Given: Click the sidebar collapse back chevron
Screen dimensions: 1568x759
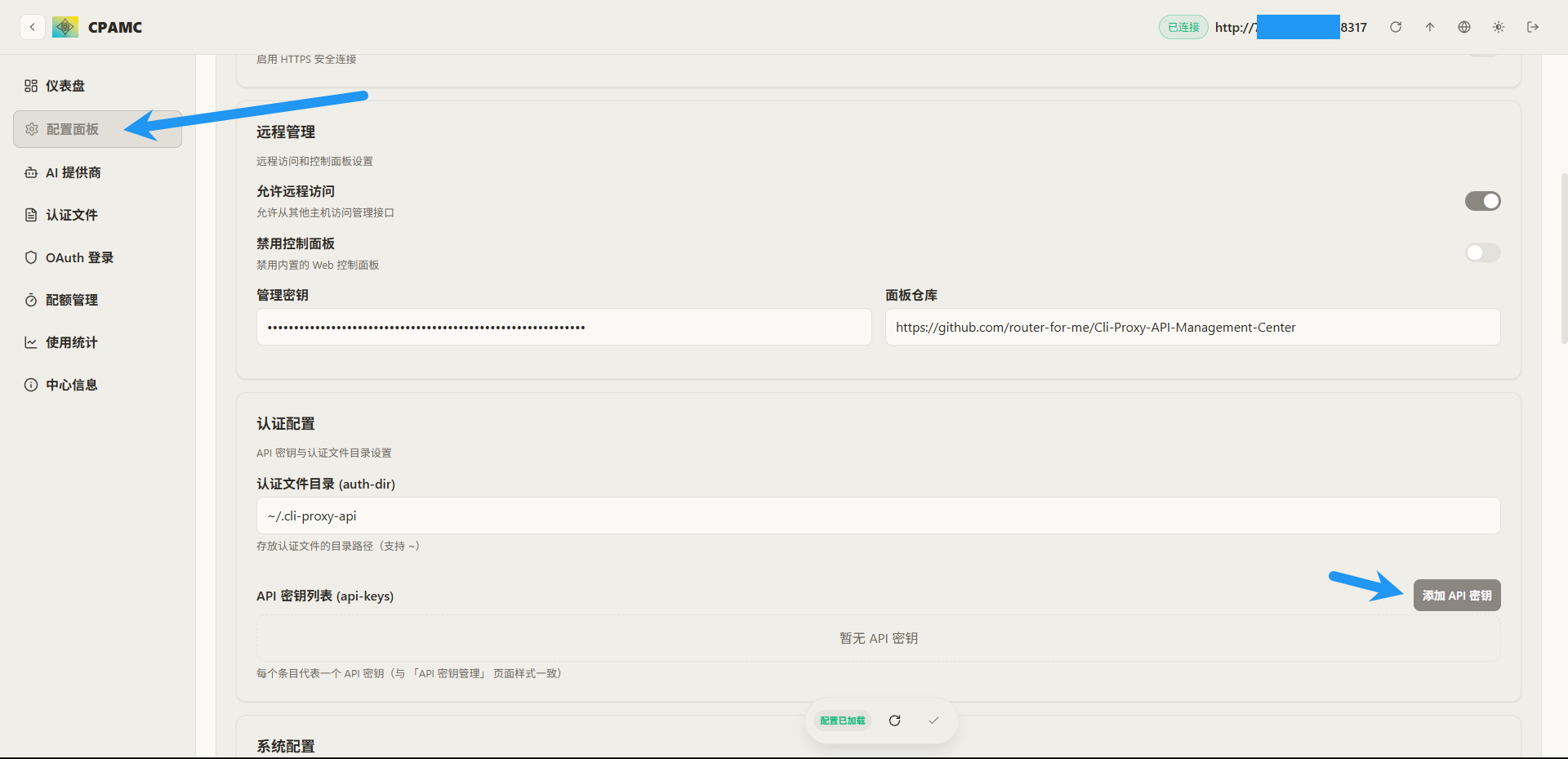Looking at the screenshot, I should click(32, 27).
